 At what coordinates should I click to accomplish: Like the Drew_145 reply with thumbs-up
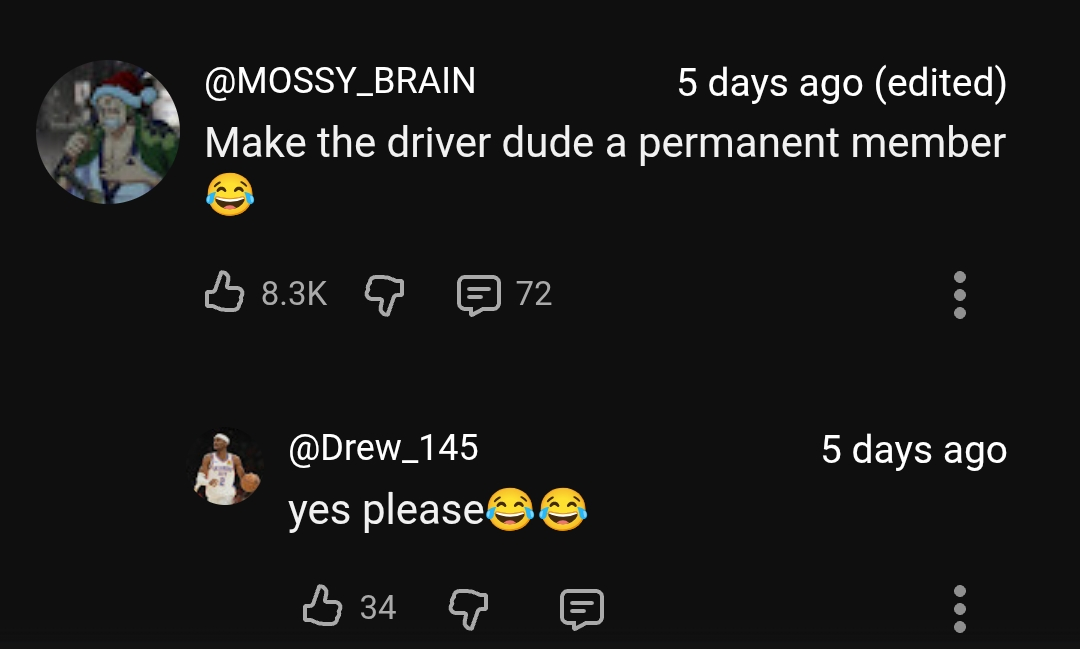pos(322,606)
